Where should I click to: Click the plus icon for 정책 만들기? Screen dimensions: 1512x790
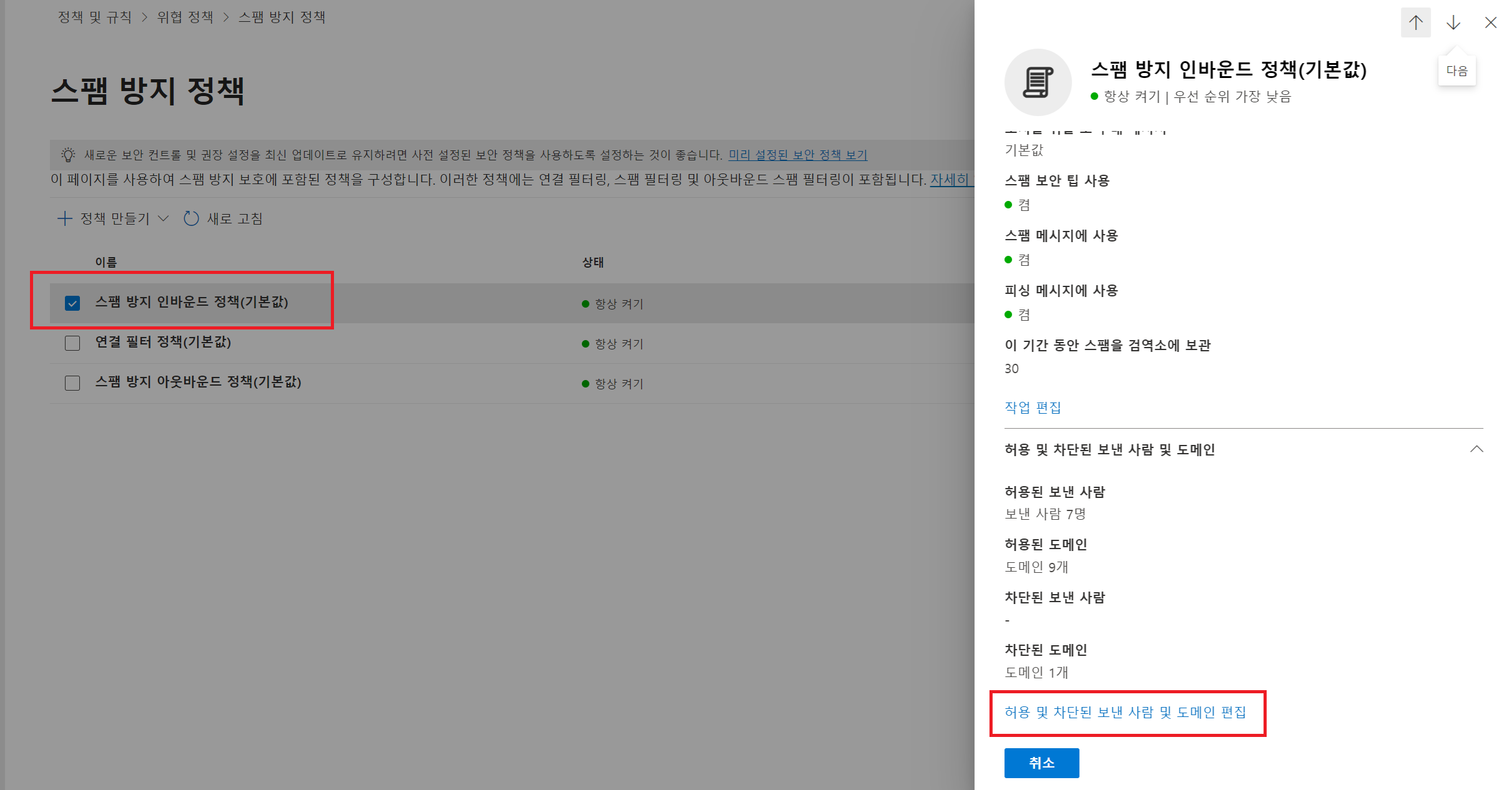click(x=64, y=218)
